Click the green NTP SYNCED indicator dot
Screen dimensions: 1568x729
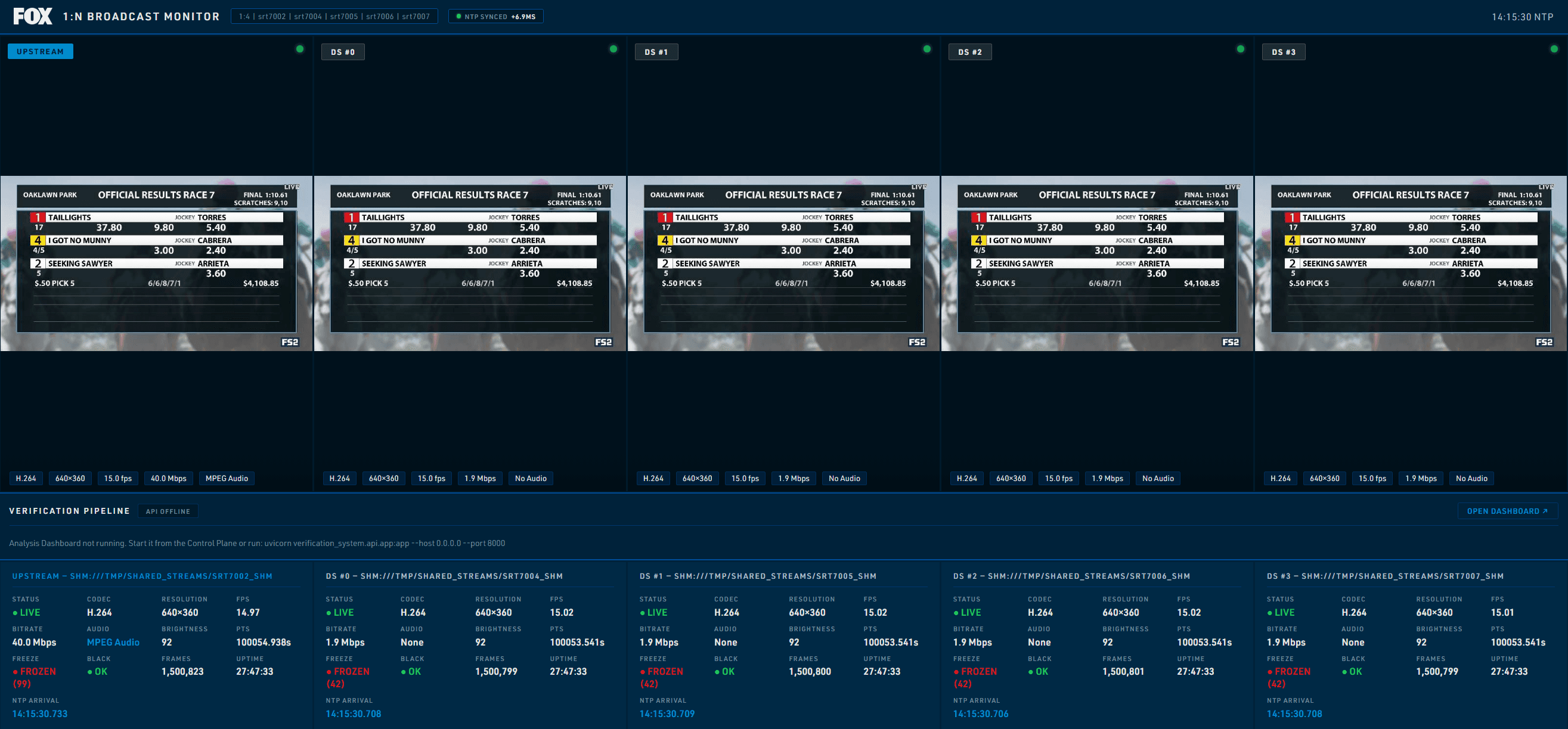[x=460, y=17]
